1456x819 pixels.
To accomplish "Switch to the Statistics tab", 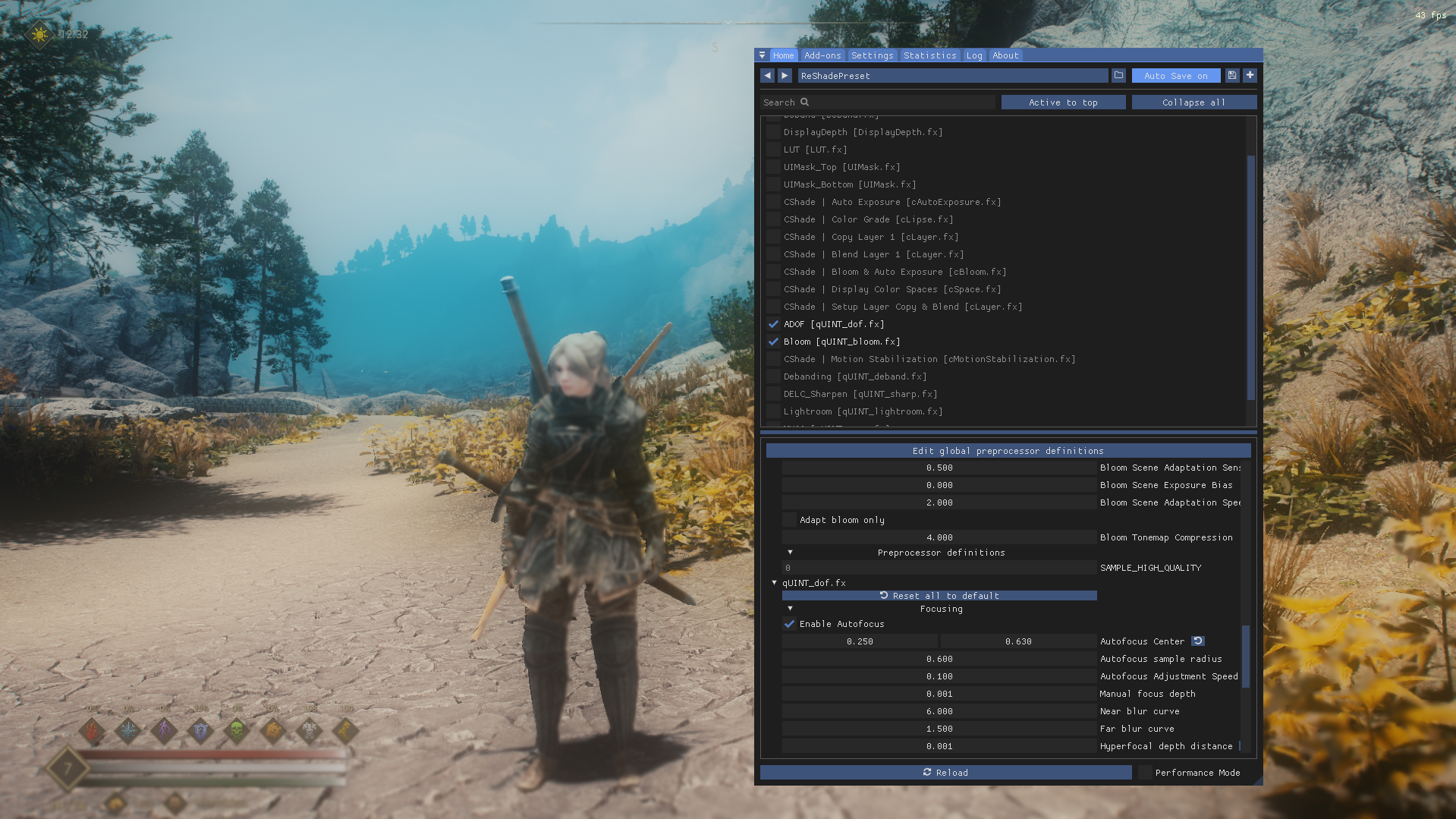I will point(929,55).
